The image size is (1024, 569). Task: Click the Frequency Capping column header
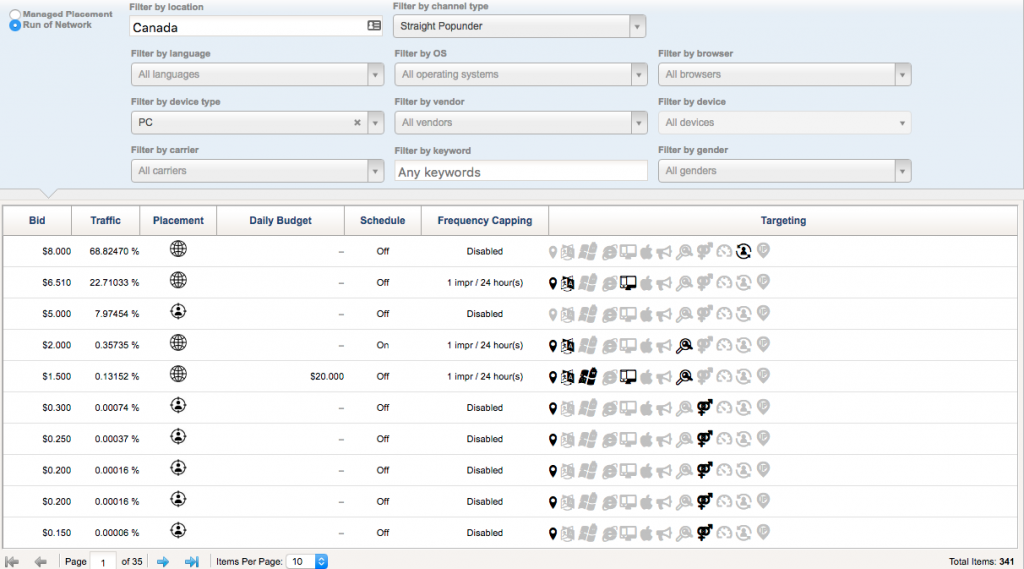(485, 221)
